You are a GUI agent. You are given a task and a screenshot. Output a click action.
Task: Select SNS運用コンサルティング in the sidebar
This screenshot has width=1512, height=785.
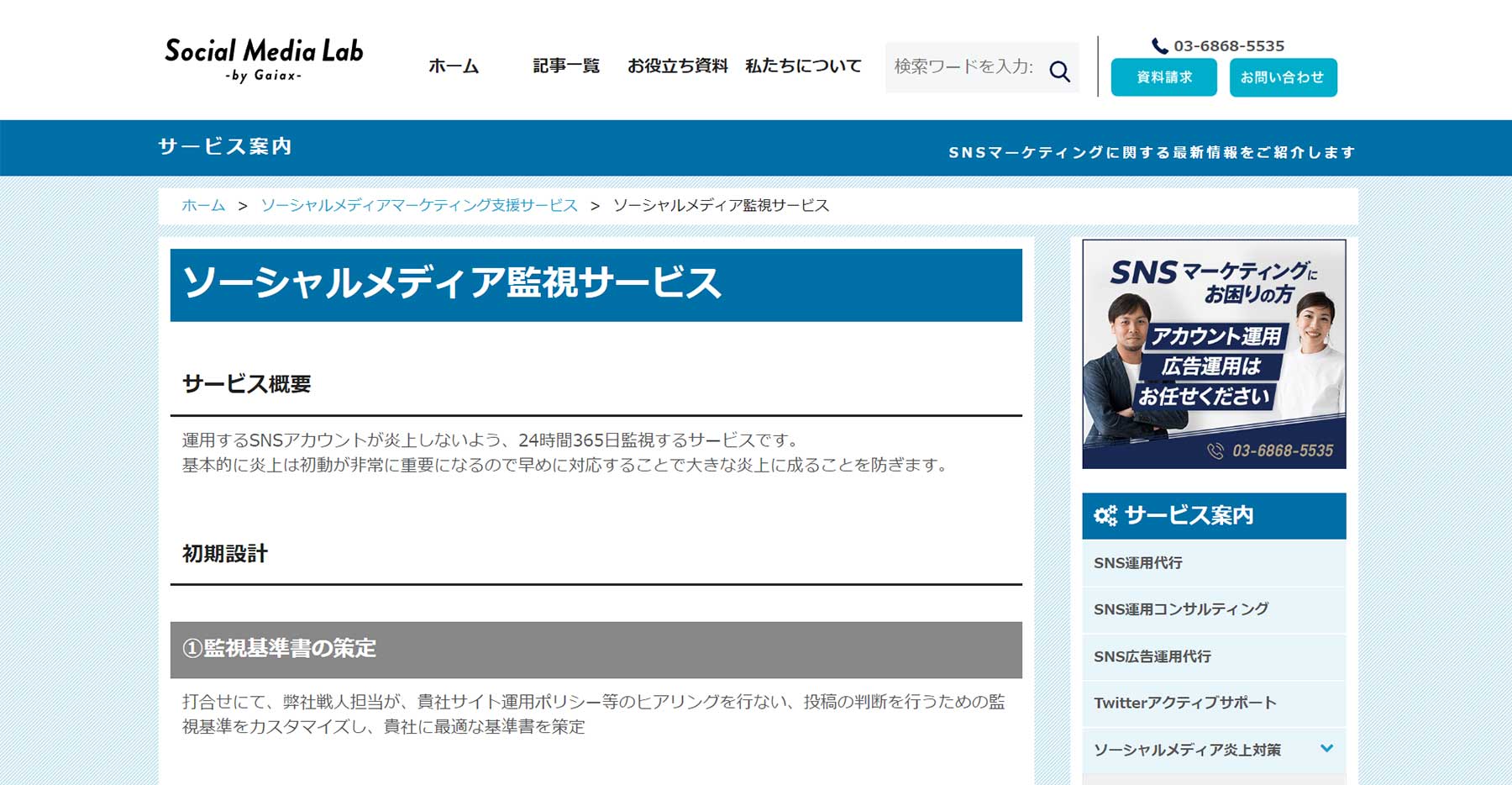(x=1181, y=609)
